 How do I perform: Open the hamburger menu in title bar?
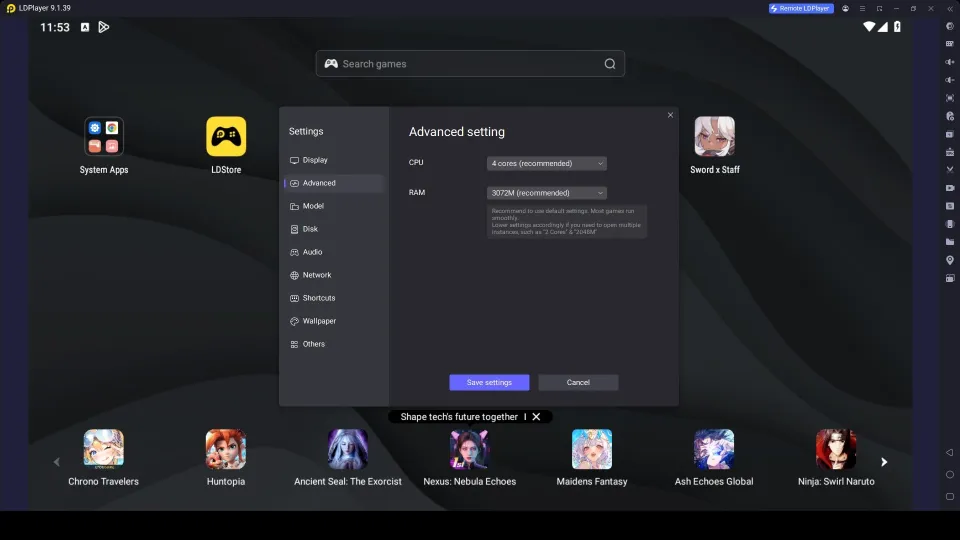tap(862, 9)
